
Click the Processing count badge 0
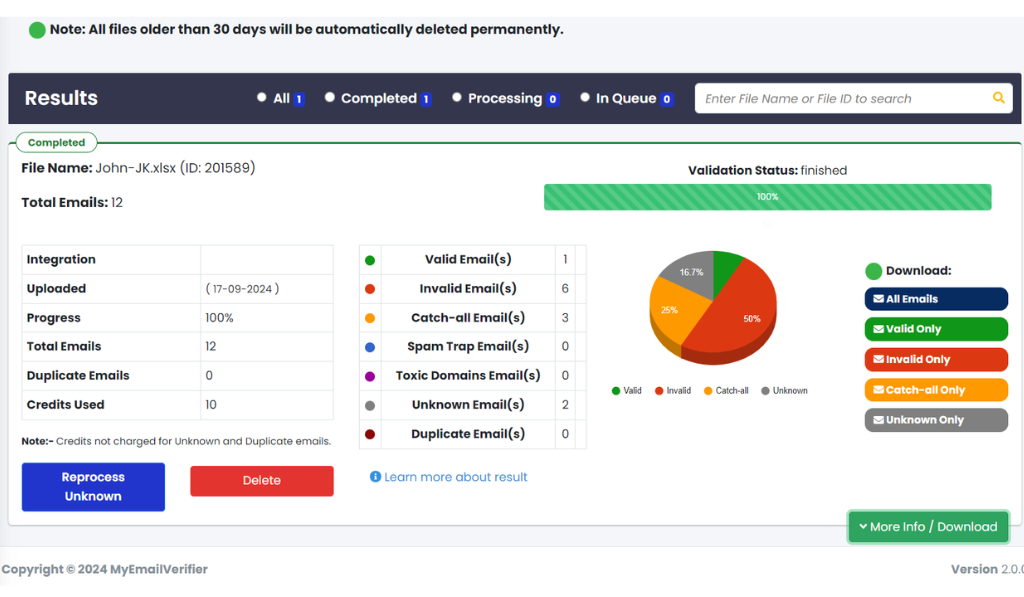coord(552,99)
